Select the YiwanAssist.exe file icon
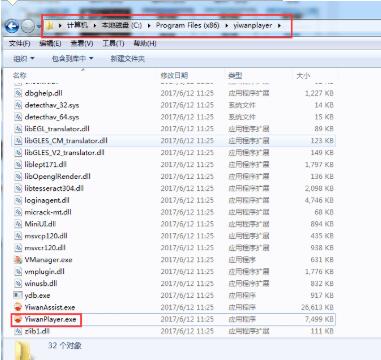Viewport: 381px width, 360px height. pyautogui.click(x=18, y=307)
